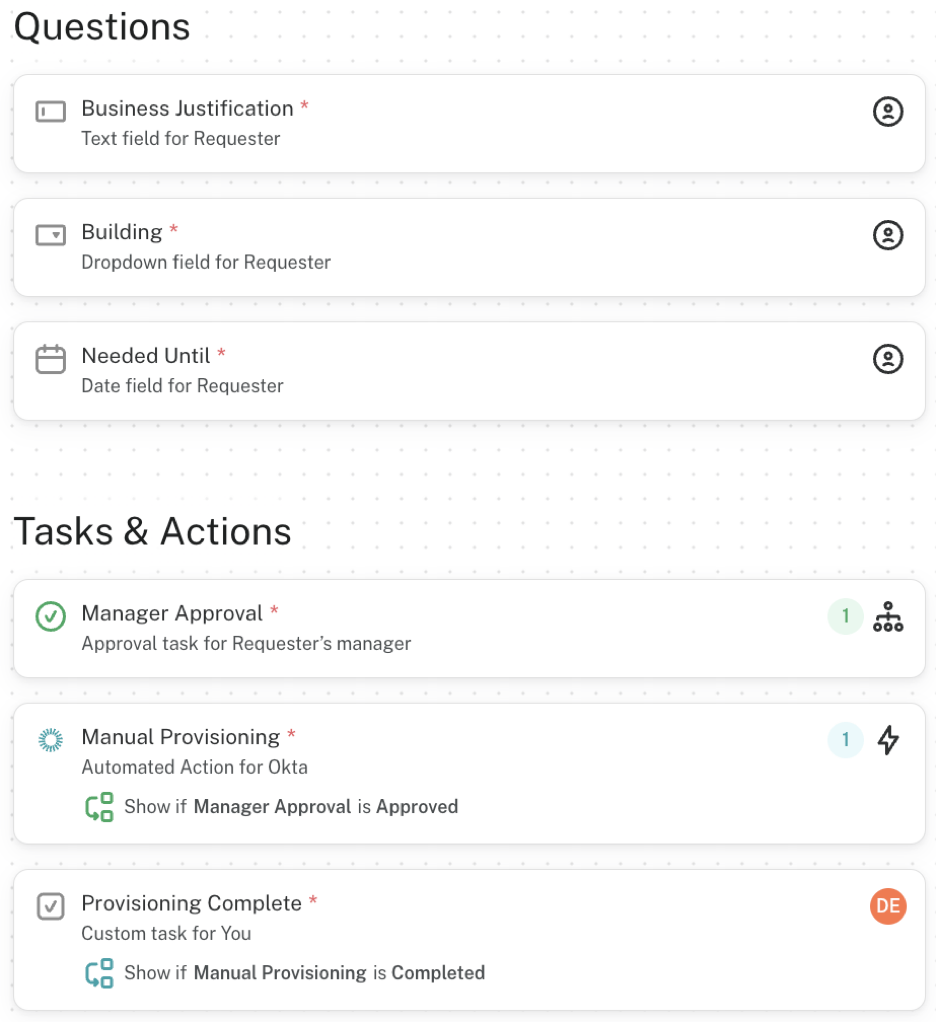Click the blue count badge on Manual Provisioning
Screen dimensions: 936x1022
click(x=845, y=740)
